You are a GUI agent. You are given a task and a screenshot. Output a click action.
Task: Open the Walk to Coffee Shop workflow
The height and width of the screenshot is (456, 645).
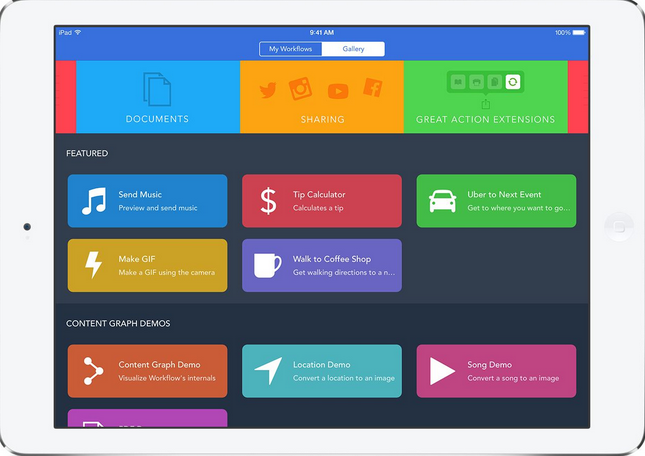click(322, 265)
